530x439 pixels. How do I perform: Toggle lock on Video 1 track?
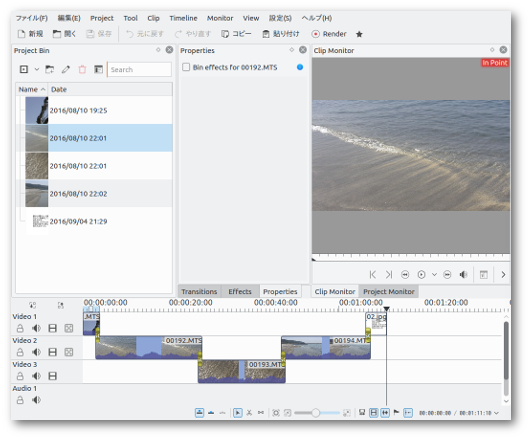click(20, 328)
